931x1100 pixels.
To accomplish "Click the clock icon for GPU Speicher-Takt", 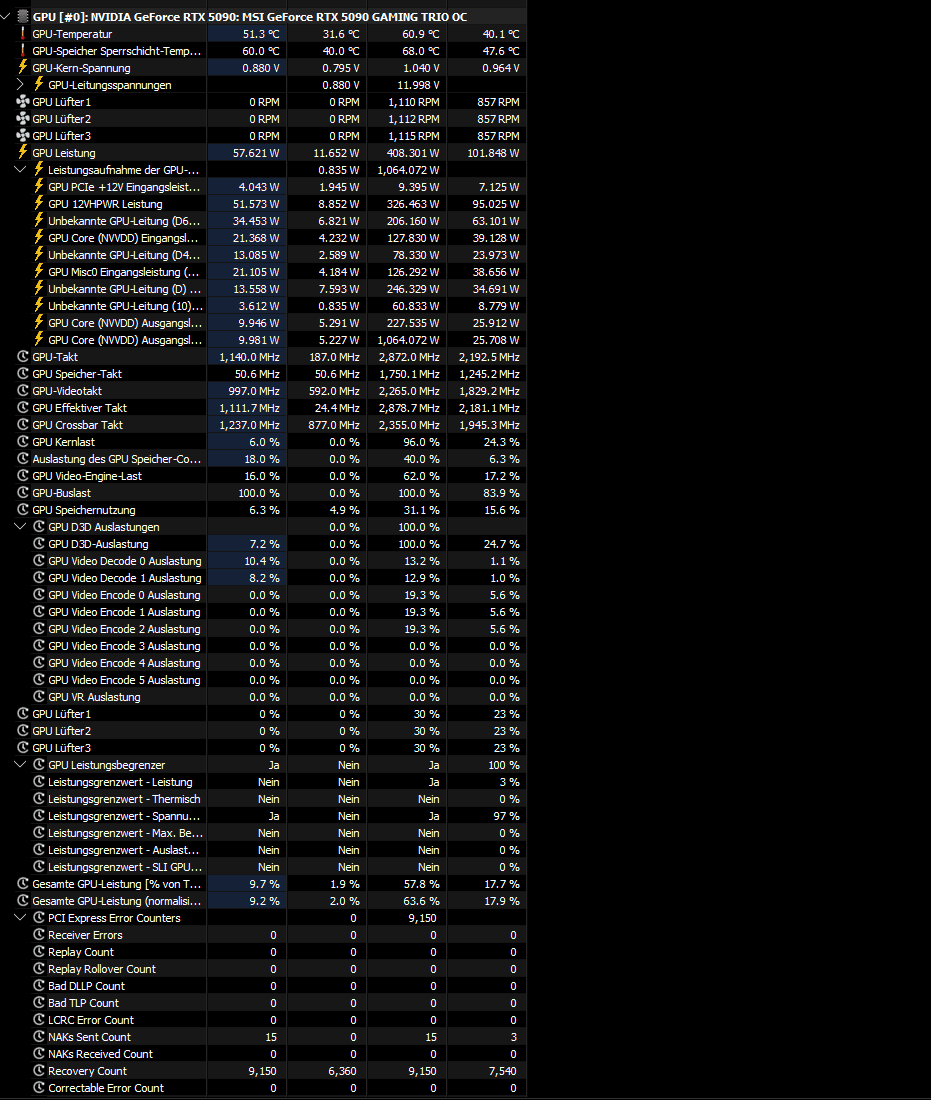I will tap(23, 373).
